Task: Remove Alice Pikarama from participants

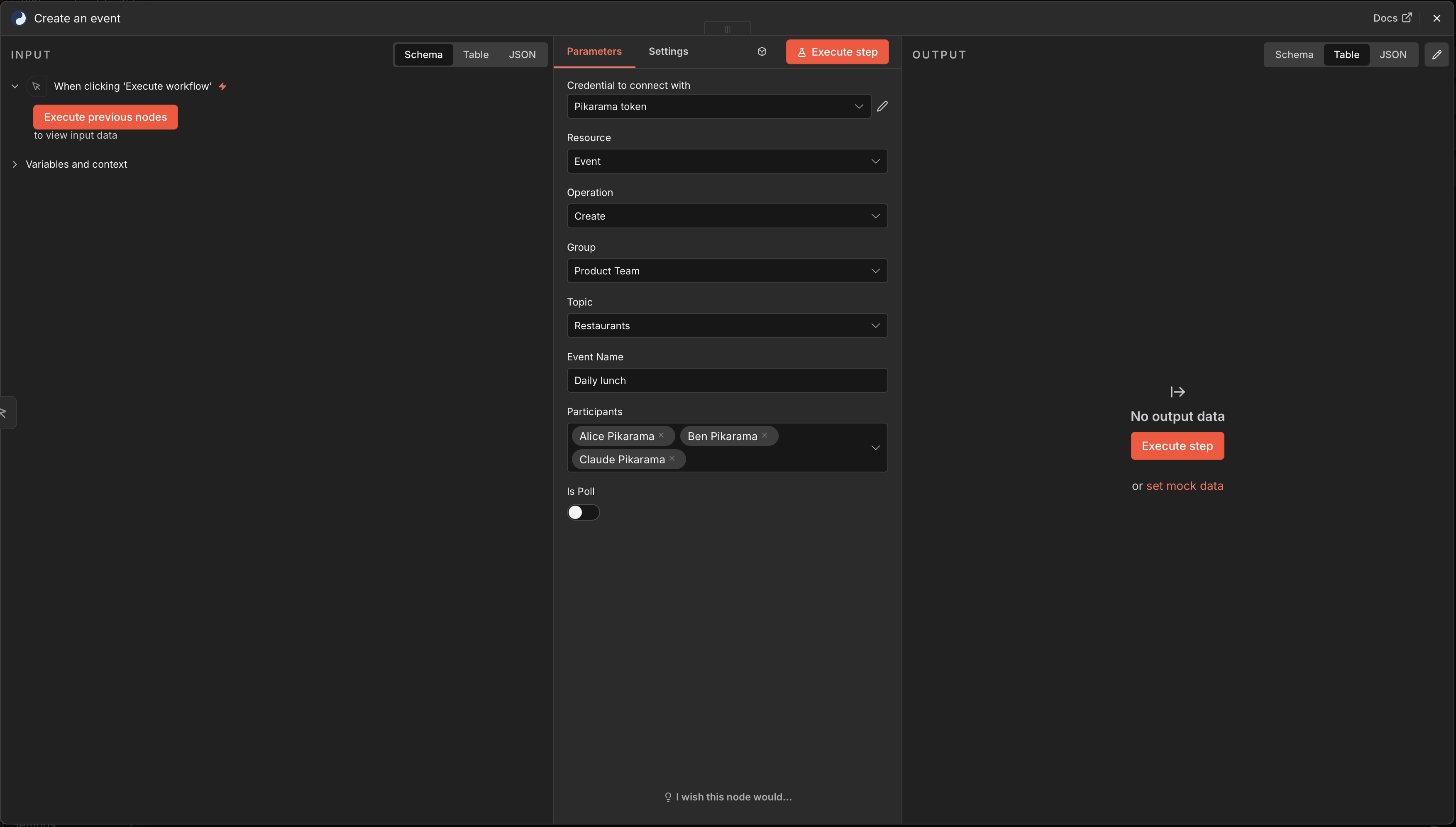Action: 661,436
